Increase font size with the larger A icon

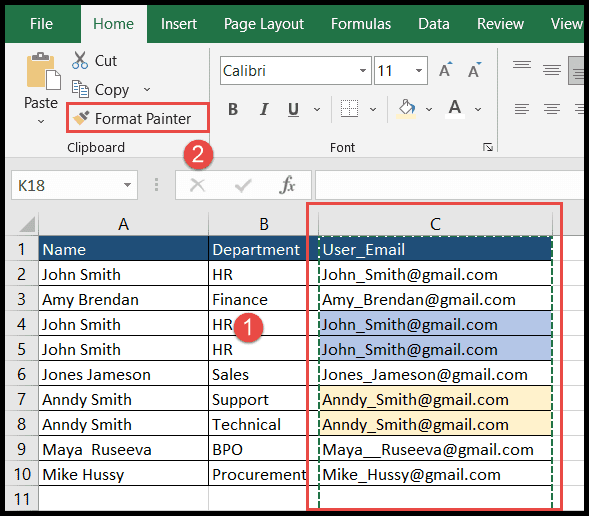coord(446,70)
